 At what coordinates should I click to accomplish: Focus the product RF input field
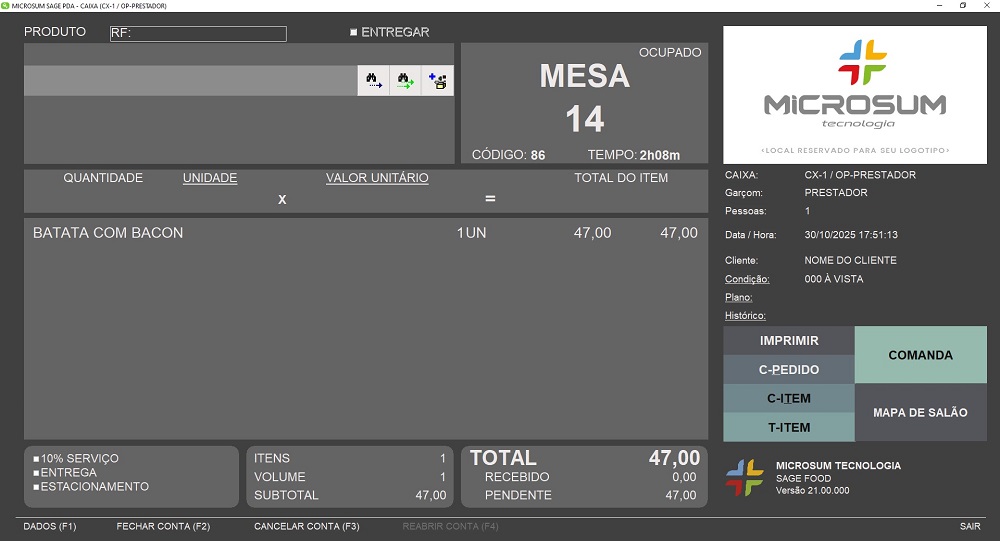(x=198, y=34)
